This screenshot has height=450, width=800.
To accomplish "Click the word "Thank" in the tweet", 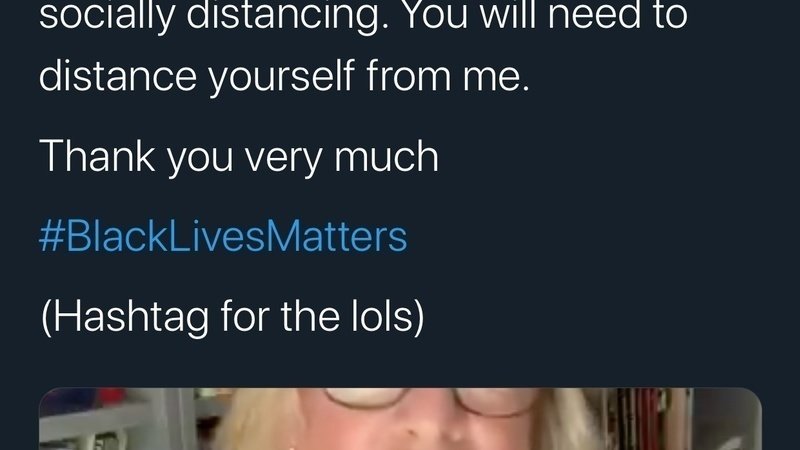I will [x=97, y=157].
